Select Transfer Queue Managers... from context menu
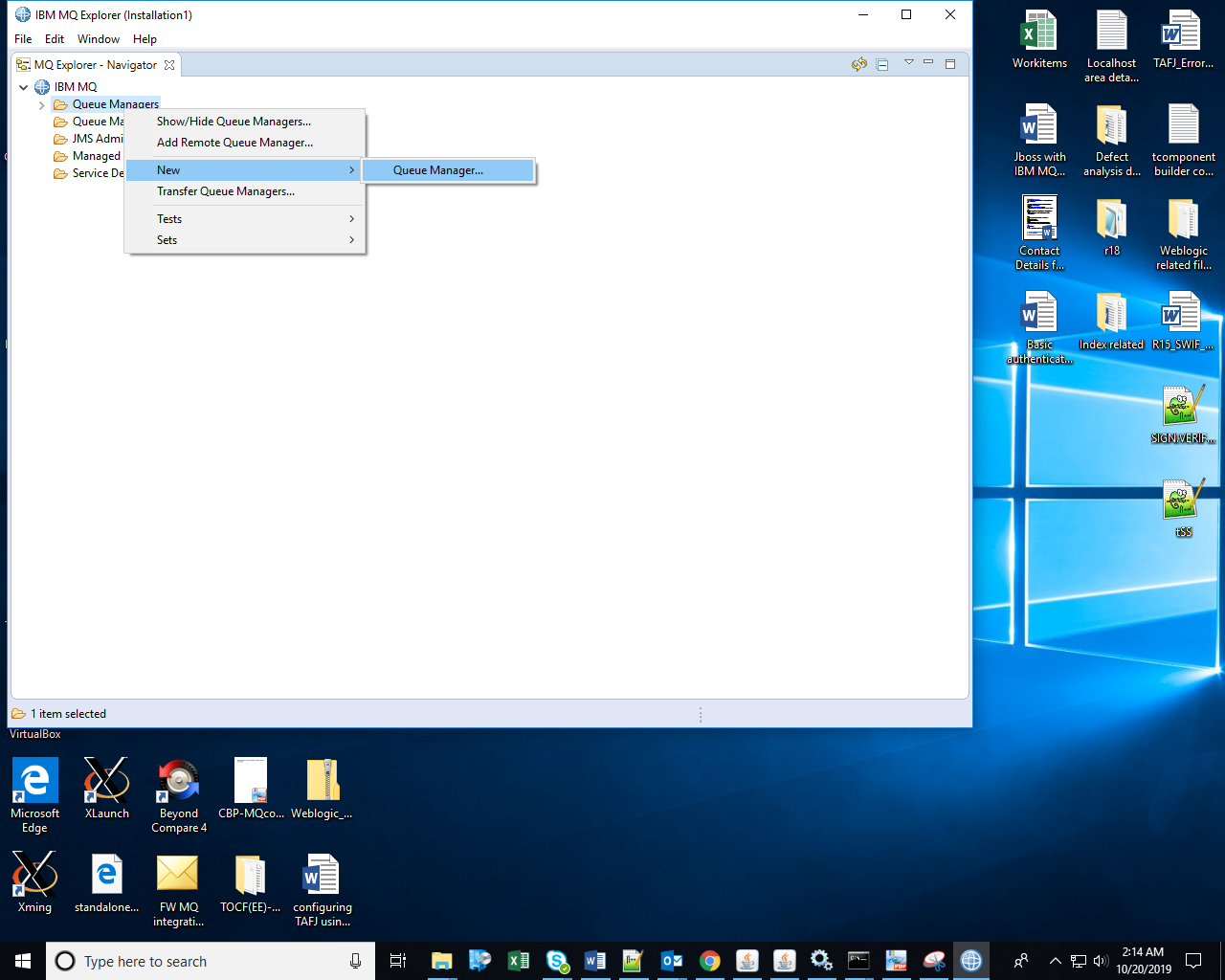Viewport: 1225px width, 980px height. coord(226,191)
